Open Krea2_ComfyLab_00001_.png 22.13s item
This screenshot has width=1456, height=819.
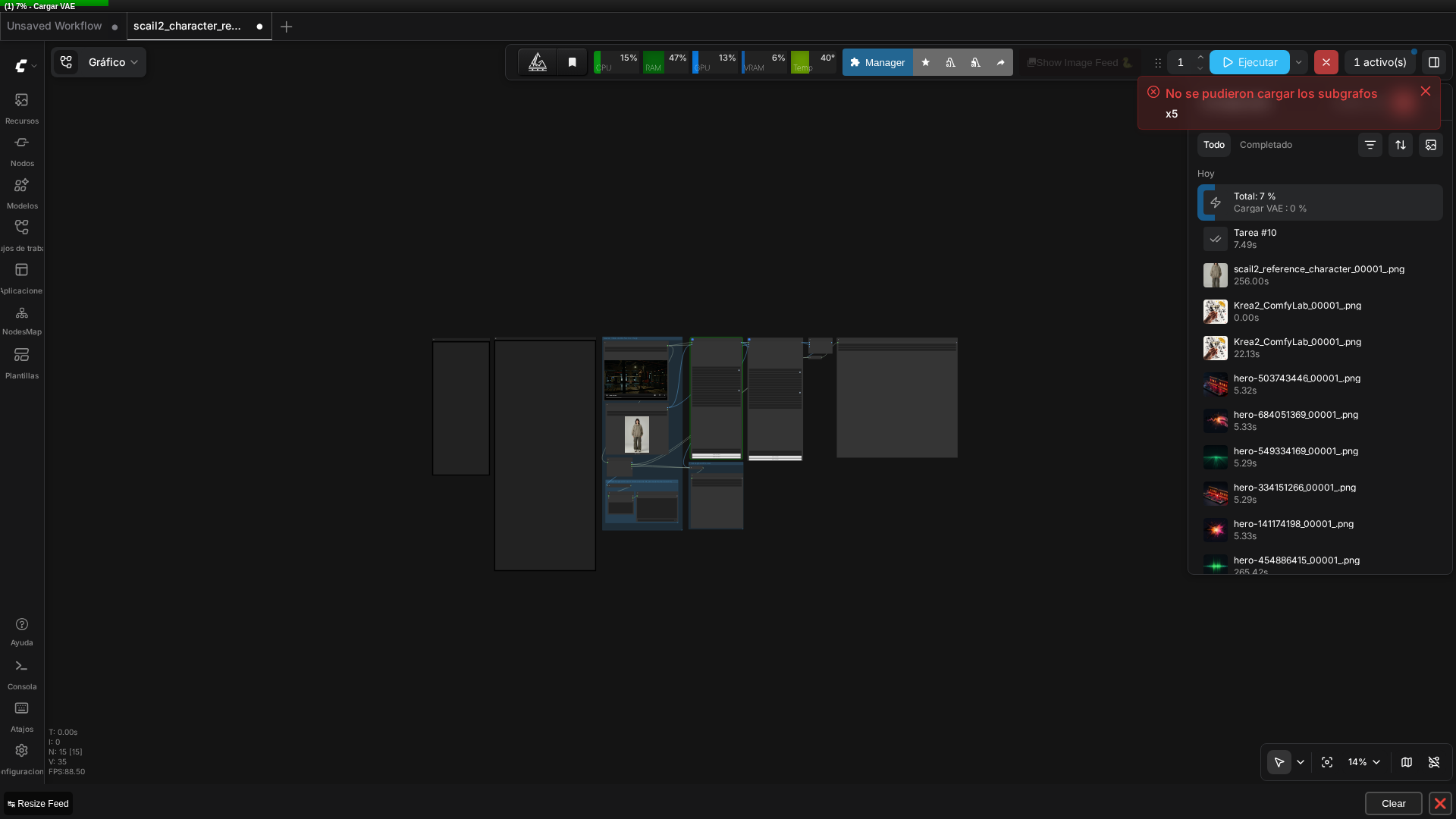pyautogui.click(x=1319, y=348)
